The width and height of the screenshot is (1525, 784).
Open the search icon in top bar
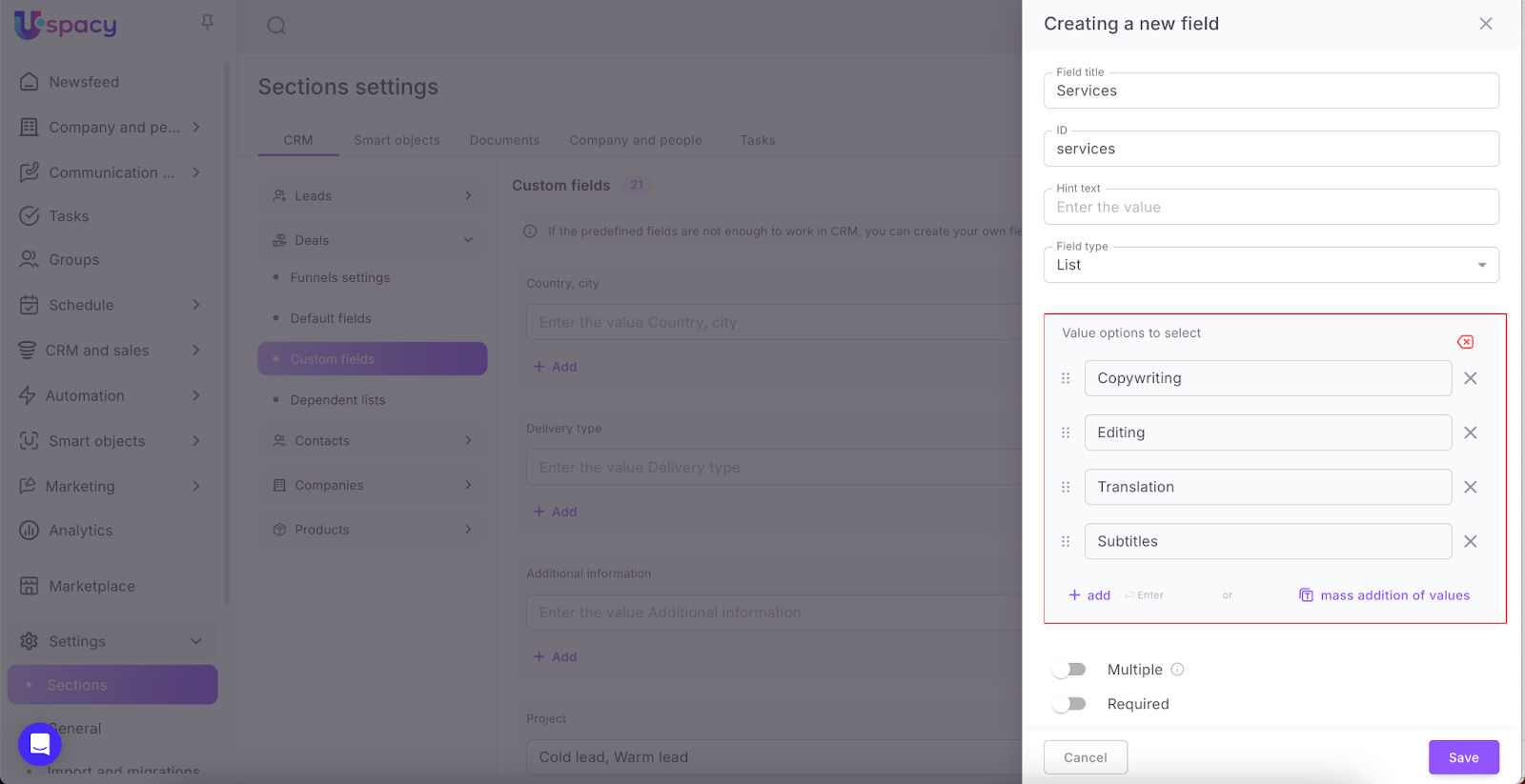[276, 26]
